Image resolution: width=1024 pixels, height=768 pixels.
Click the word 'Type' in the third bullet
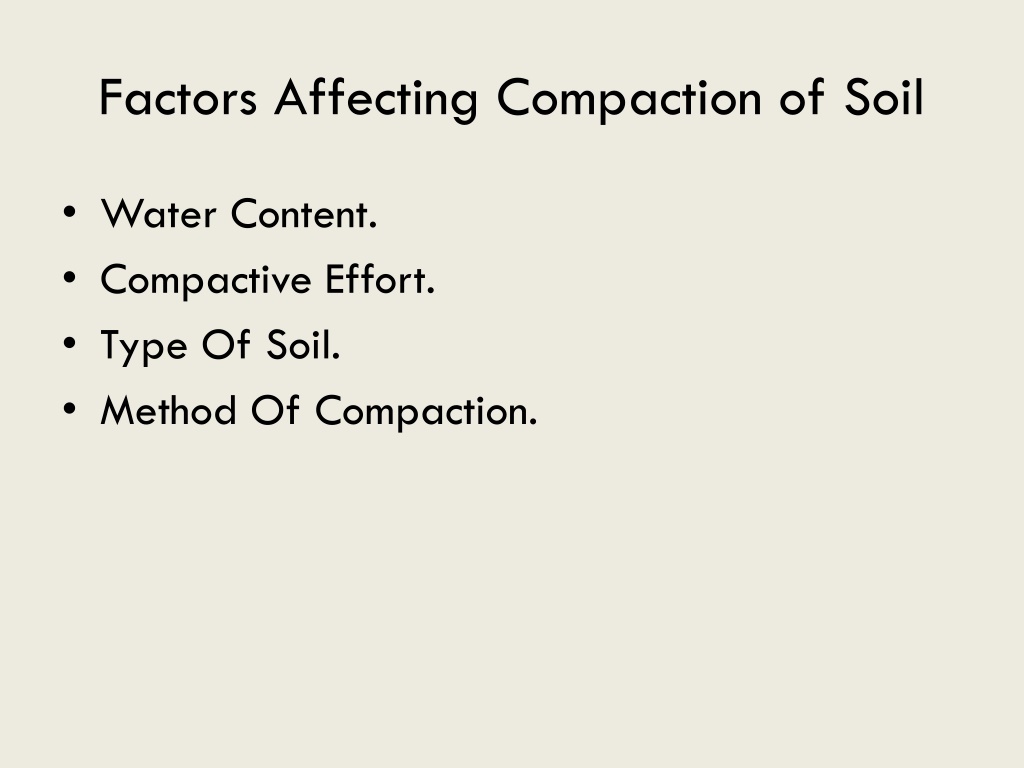(144, 347)
